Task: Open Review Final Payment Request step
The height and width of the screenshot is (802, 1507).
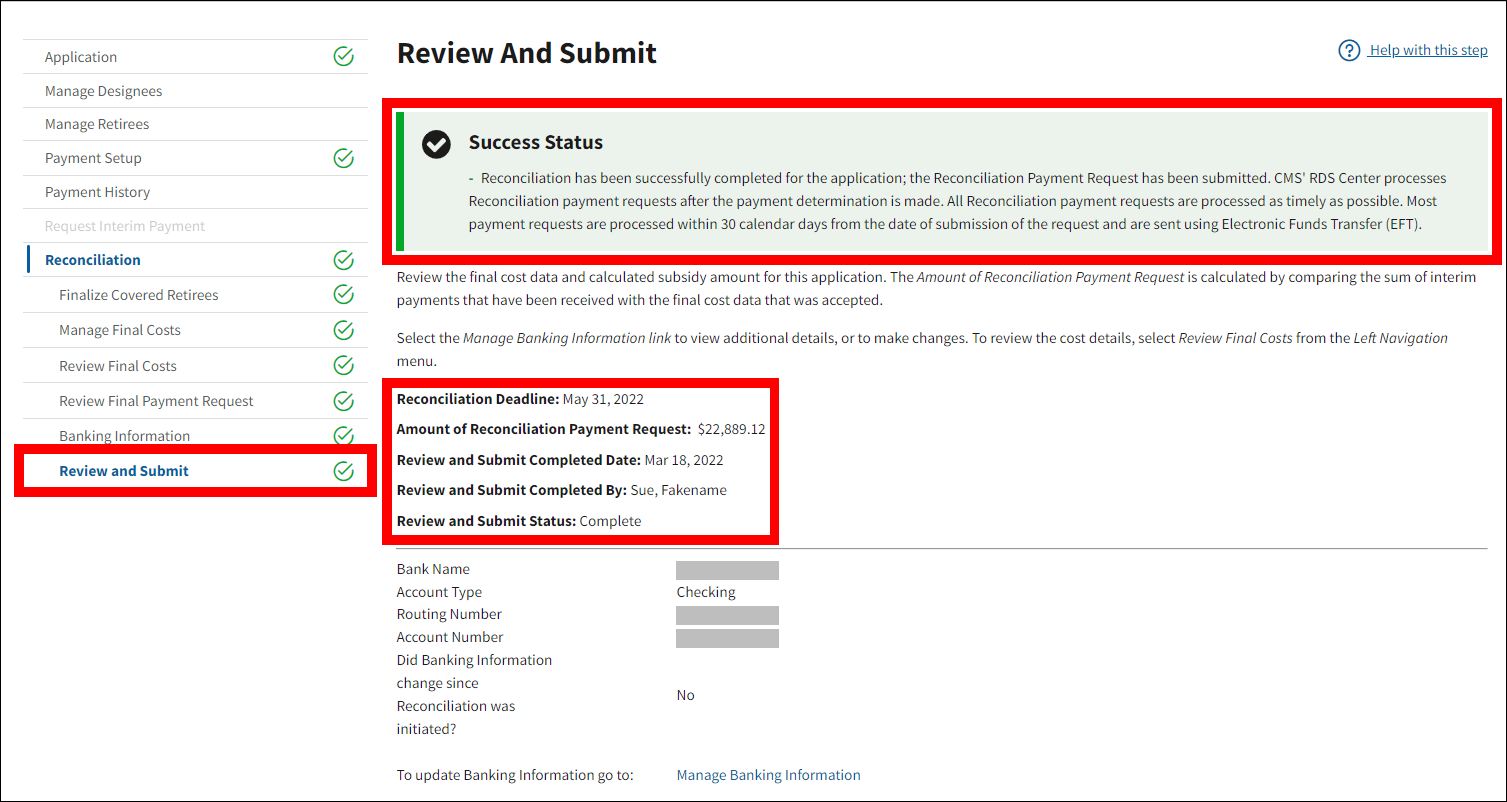Action: point(156,401)
